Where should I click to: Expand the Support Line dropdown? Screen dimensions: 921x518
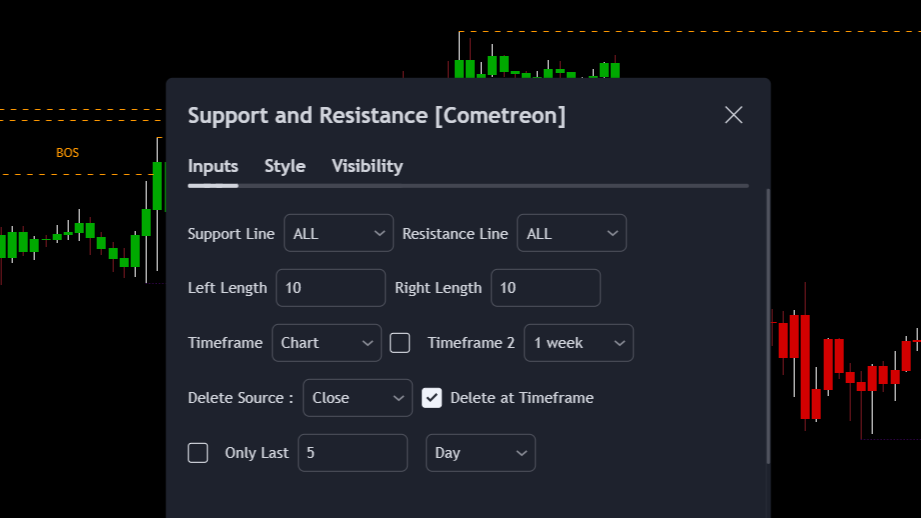(339, 233)
